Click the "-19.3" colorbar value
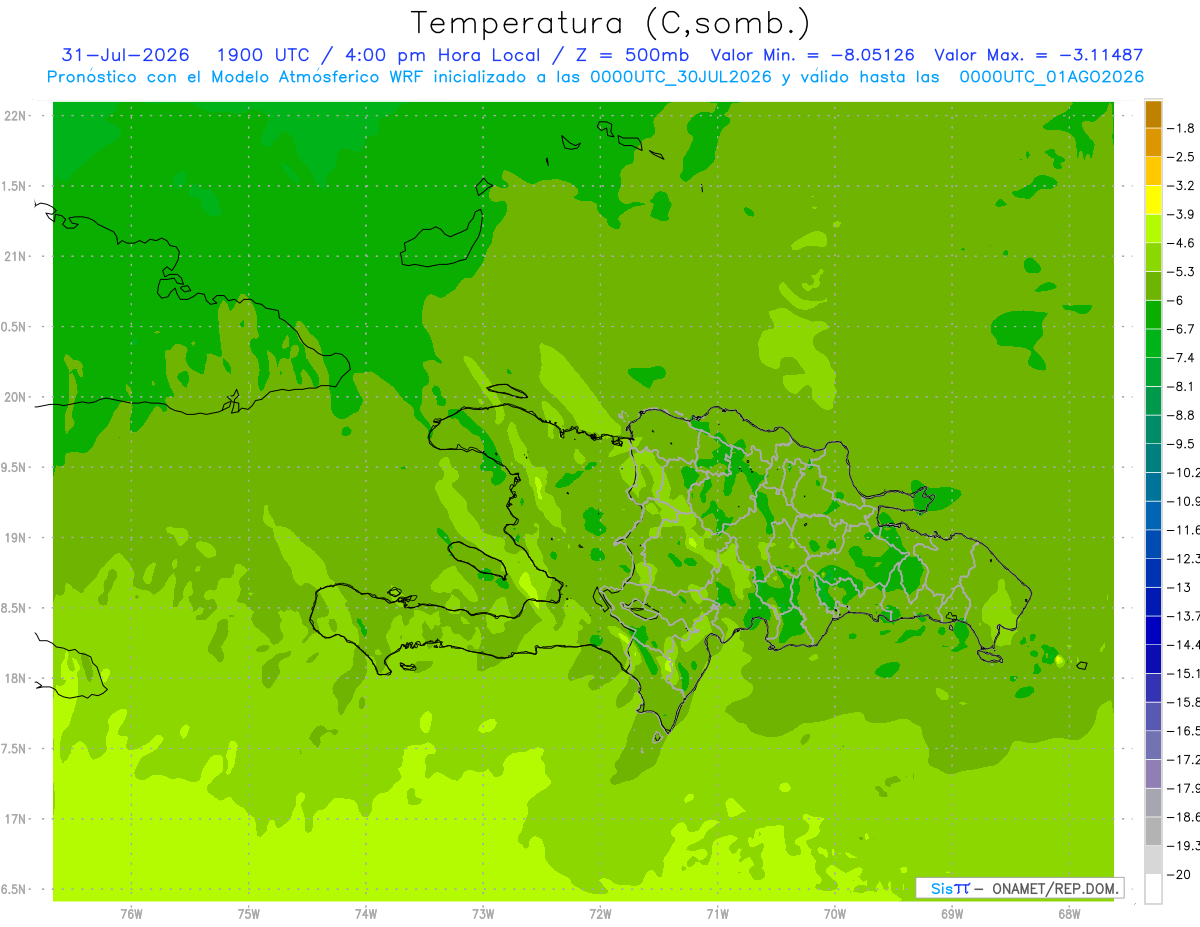Screen dimensions: 1200x927 (x=1184, y=845)
